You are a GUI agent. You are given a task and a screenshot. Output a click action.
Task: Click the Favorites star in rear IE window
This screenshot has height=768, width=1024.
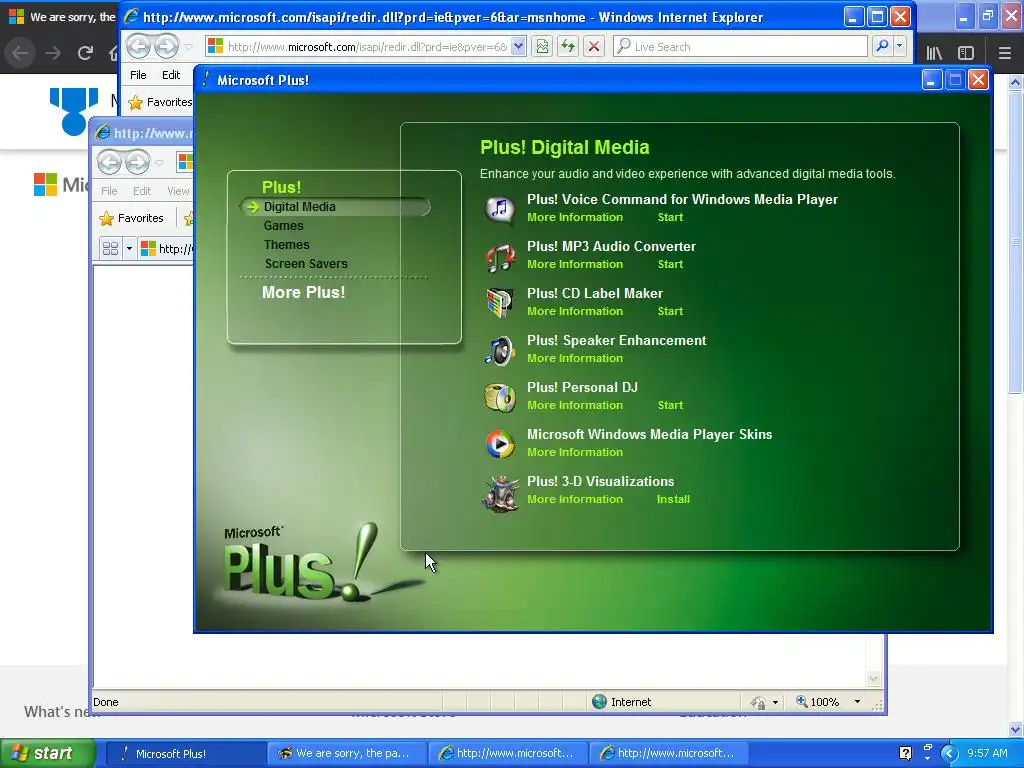tap(106, 218)
